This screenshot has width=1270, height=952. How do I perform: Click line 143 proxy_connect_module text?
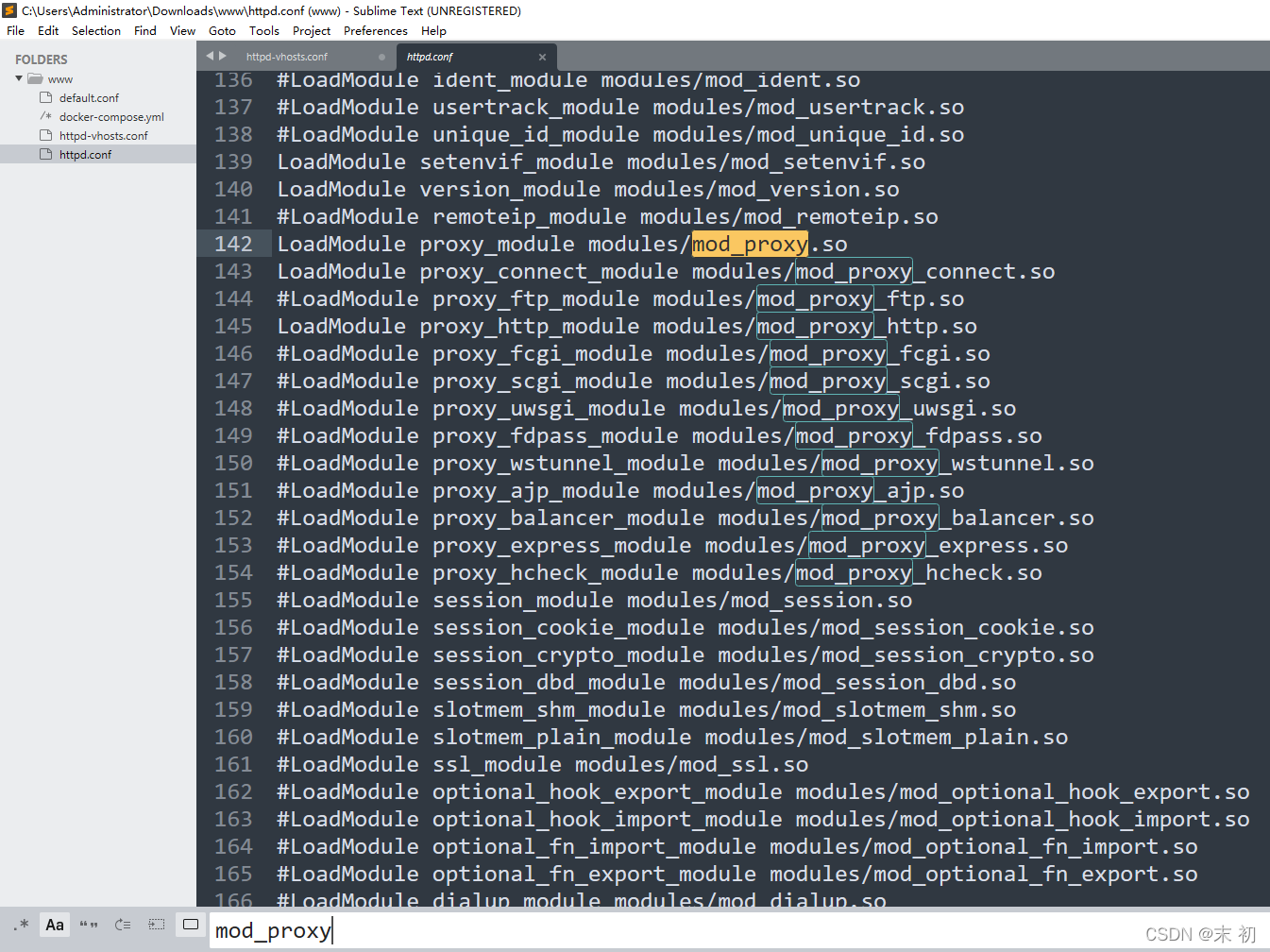(549, 272)
